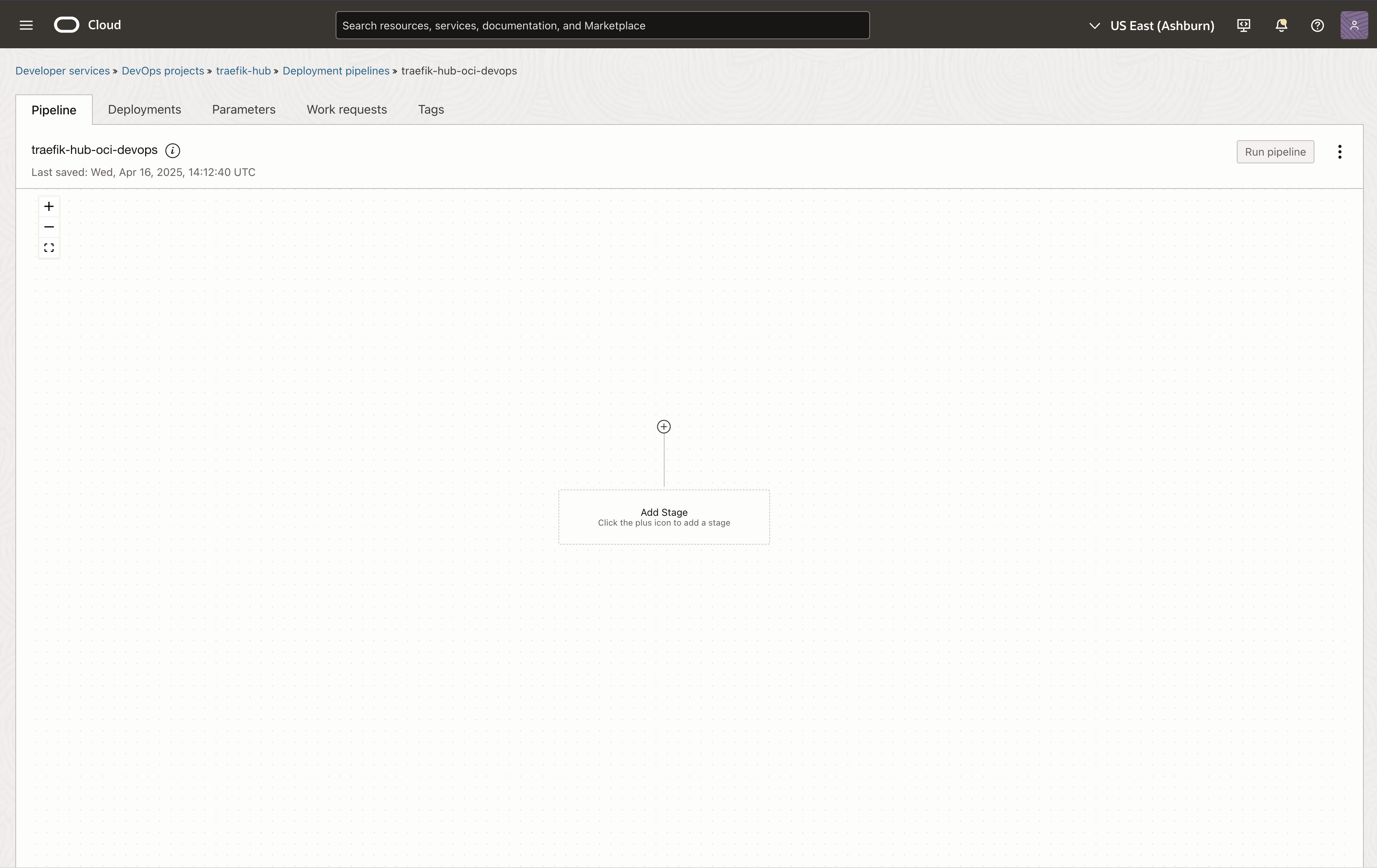Open the DevOps projects breadcrumb link
Image resolution: width=1377 pixels, height=868 pixels.
[x=162, y=70]
